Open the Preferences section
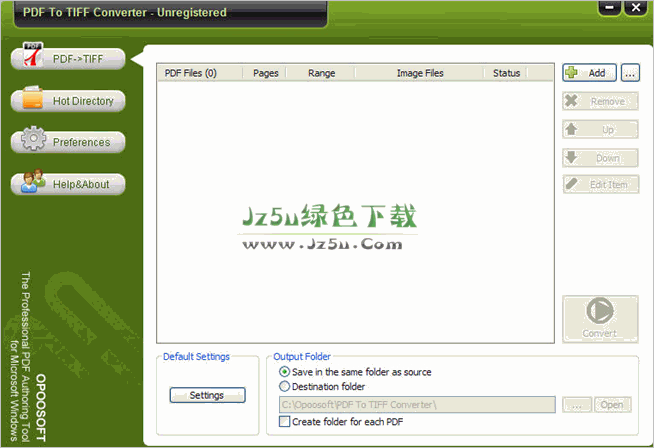The width and height of the screenshot is (654, 448). pyautogui.click(x=68, y=142)
